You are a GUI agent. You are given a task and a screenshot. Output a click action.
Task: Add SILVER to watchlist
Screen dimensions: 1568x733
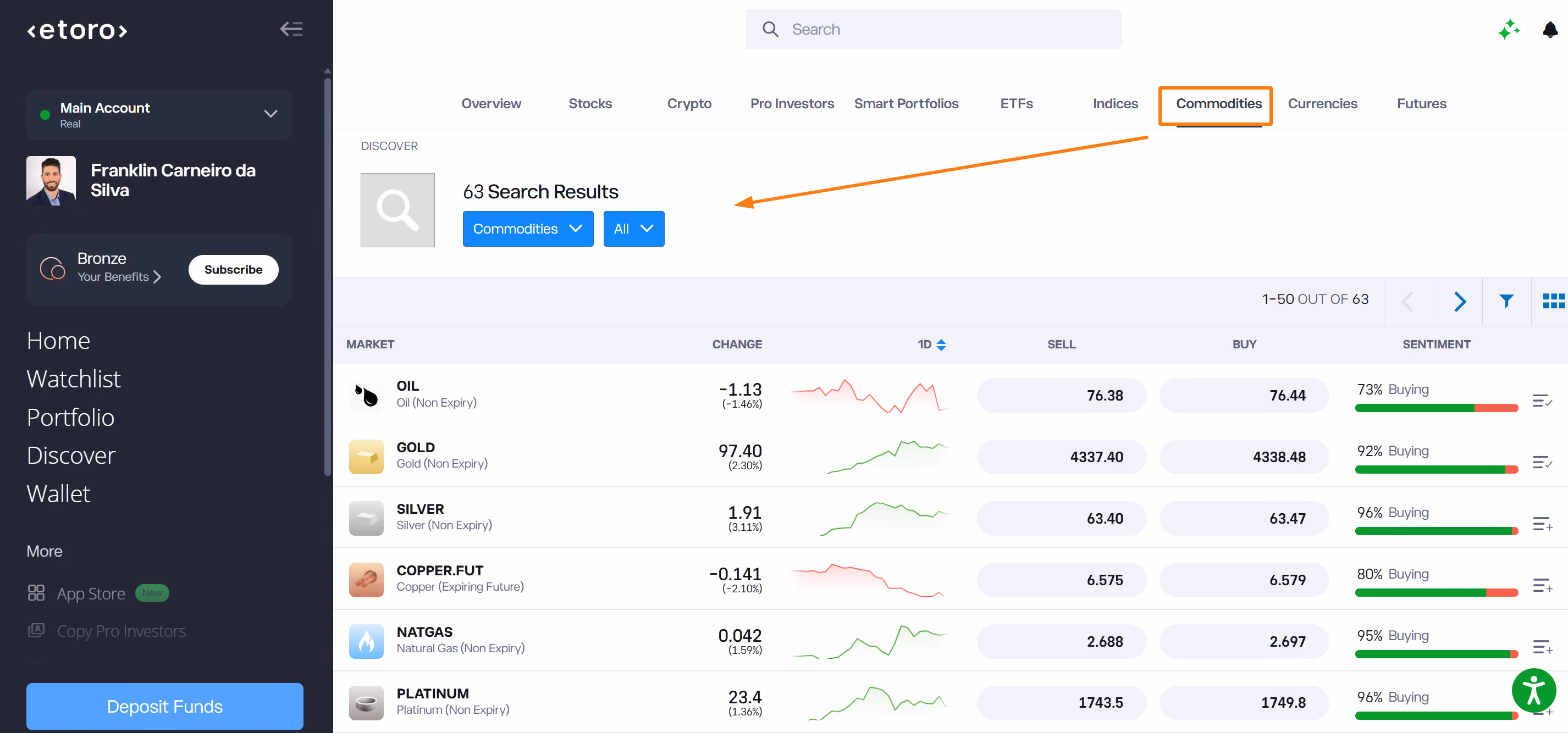(x=1543, y=524)
